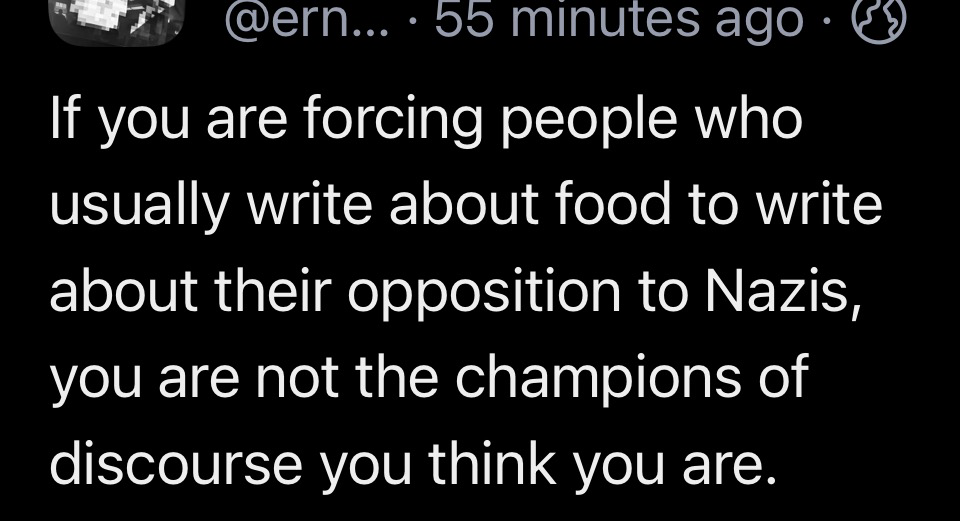Click the line 'usually write about food to write'

pos(466,205)
